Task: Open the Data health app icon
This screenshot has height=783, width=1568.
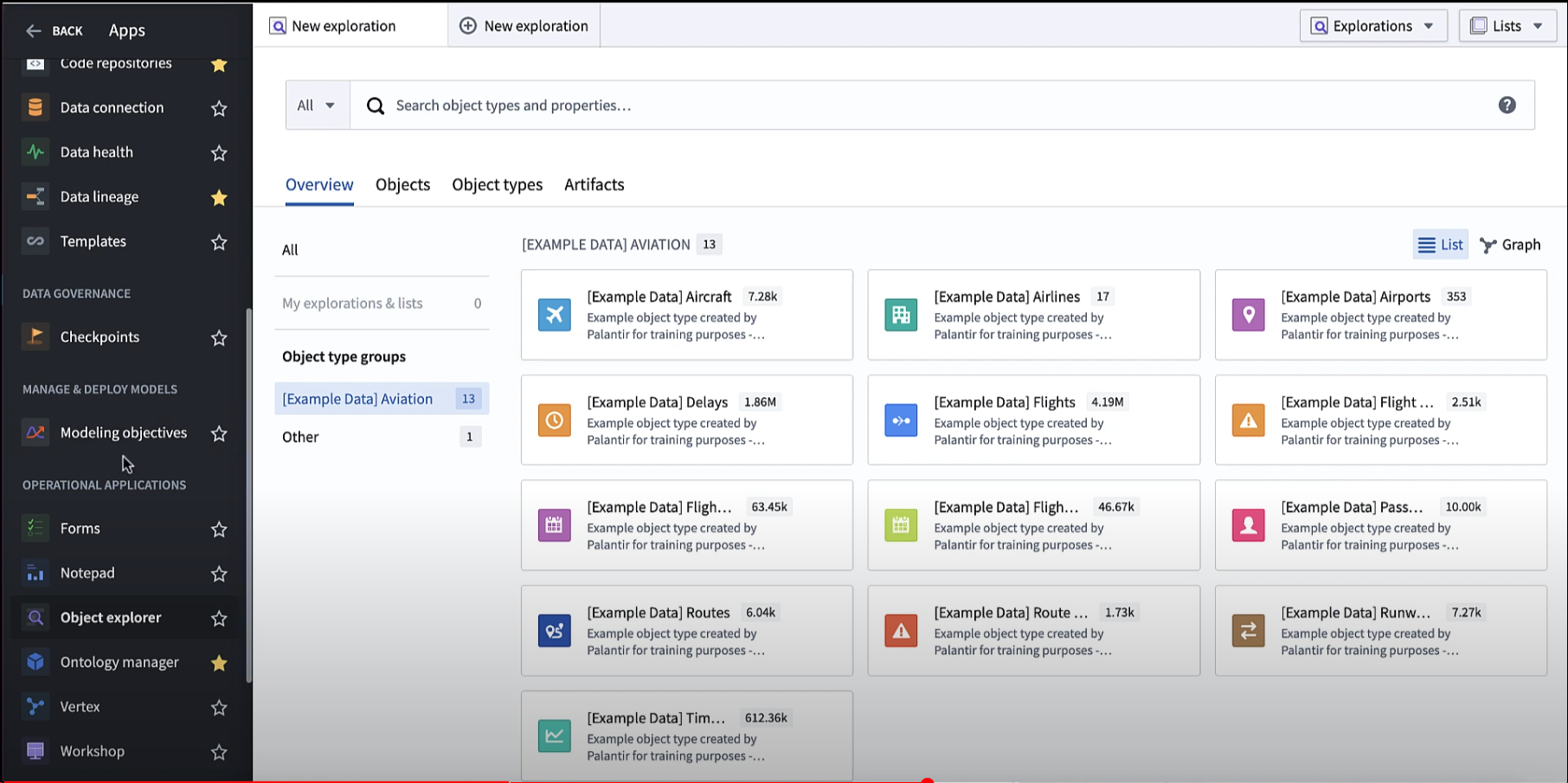Action: tap(35, 152)
